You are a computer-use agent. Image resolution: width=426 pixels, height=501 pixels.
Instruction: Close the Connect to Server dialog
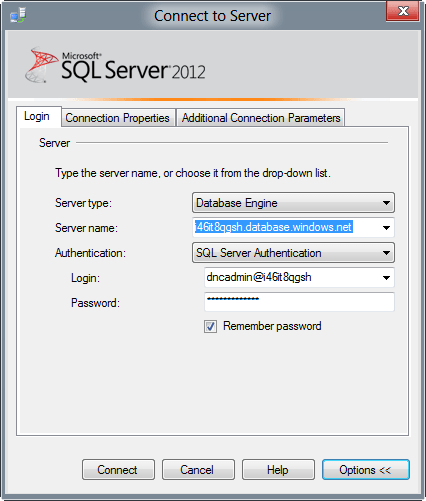[x=402, y=11]
